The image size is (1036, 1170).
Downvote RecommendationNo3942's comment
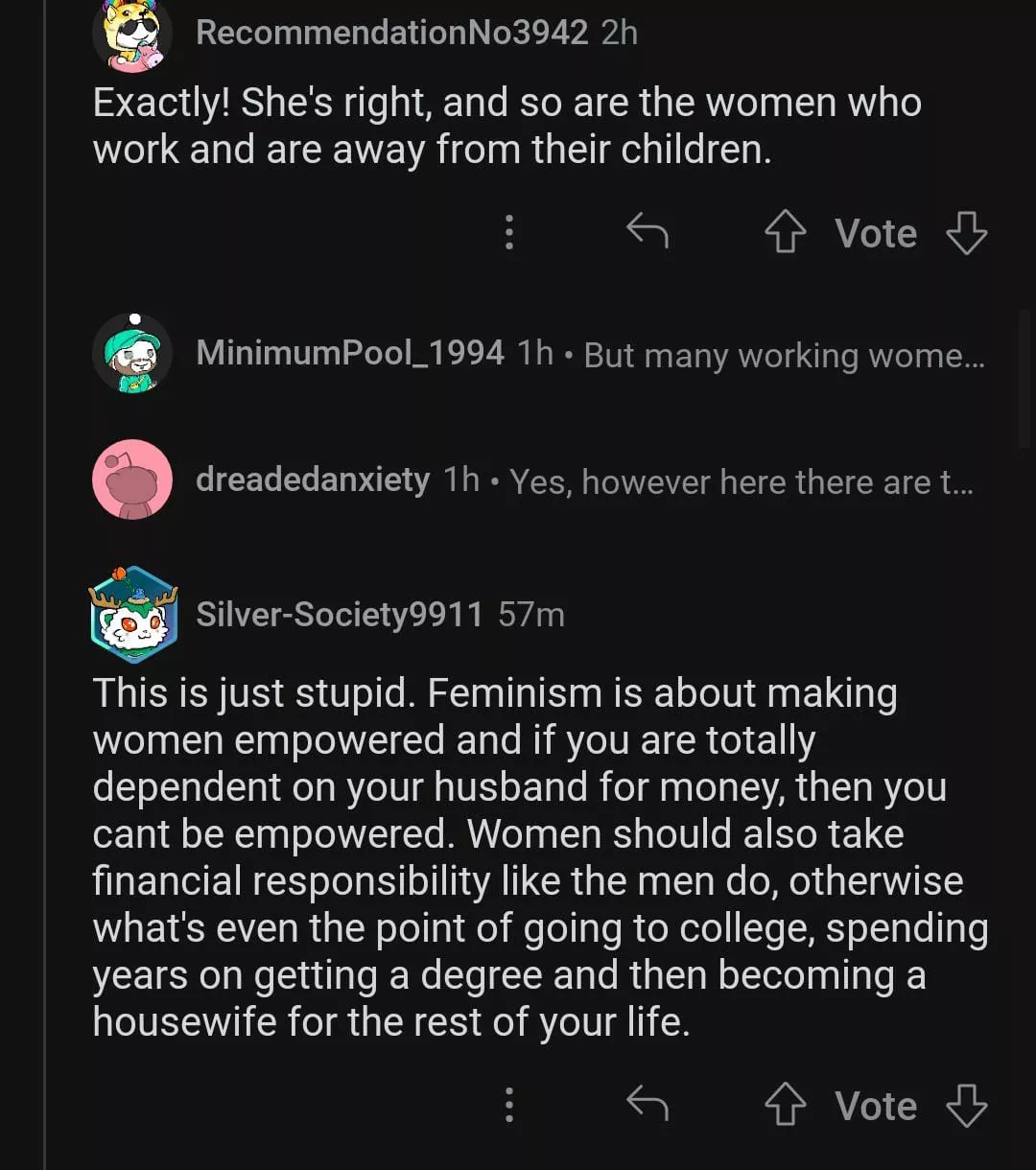966,233
